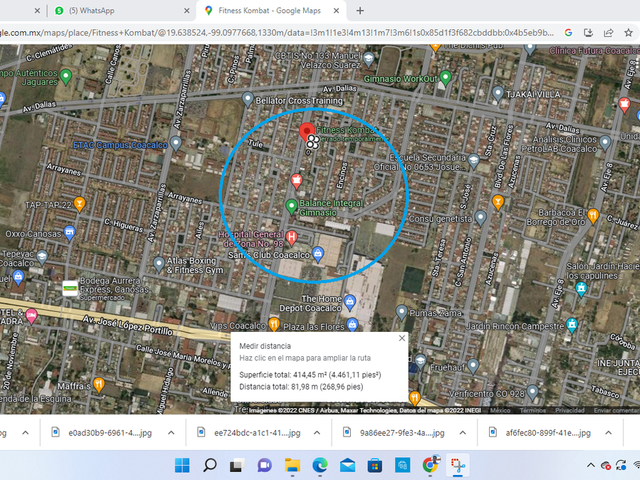Open the Verificentro CO 928 marker
640x480 pixels.
(x=532, y=392)
